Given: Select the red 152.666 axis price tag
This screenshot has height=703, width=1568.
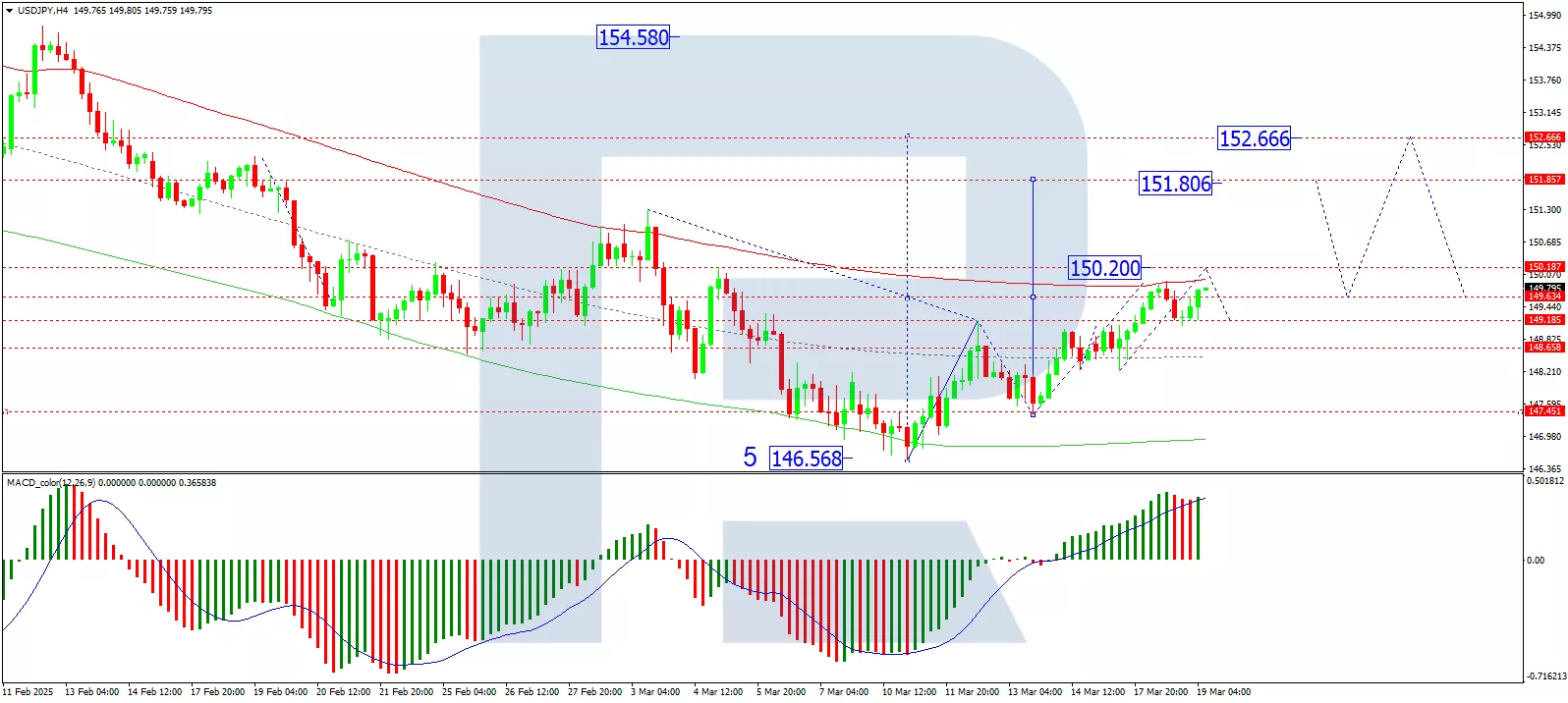Looking at the screenshot, I should tap(1543, 137).
